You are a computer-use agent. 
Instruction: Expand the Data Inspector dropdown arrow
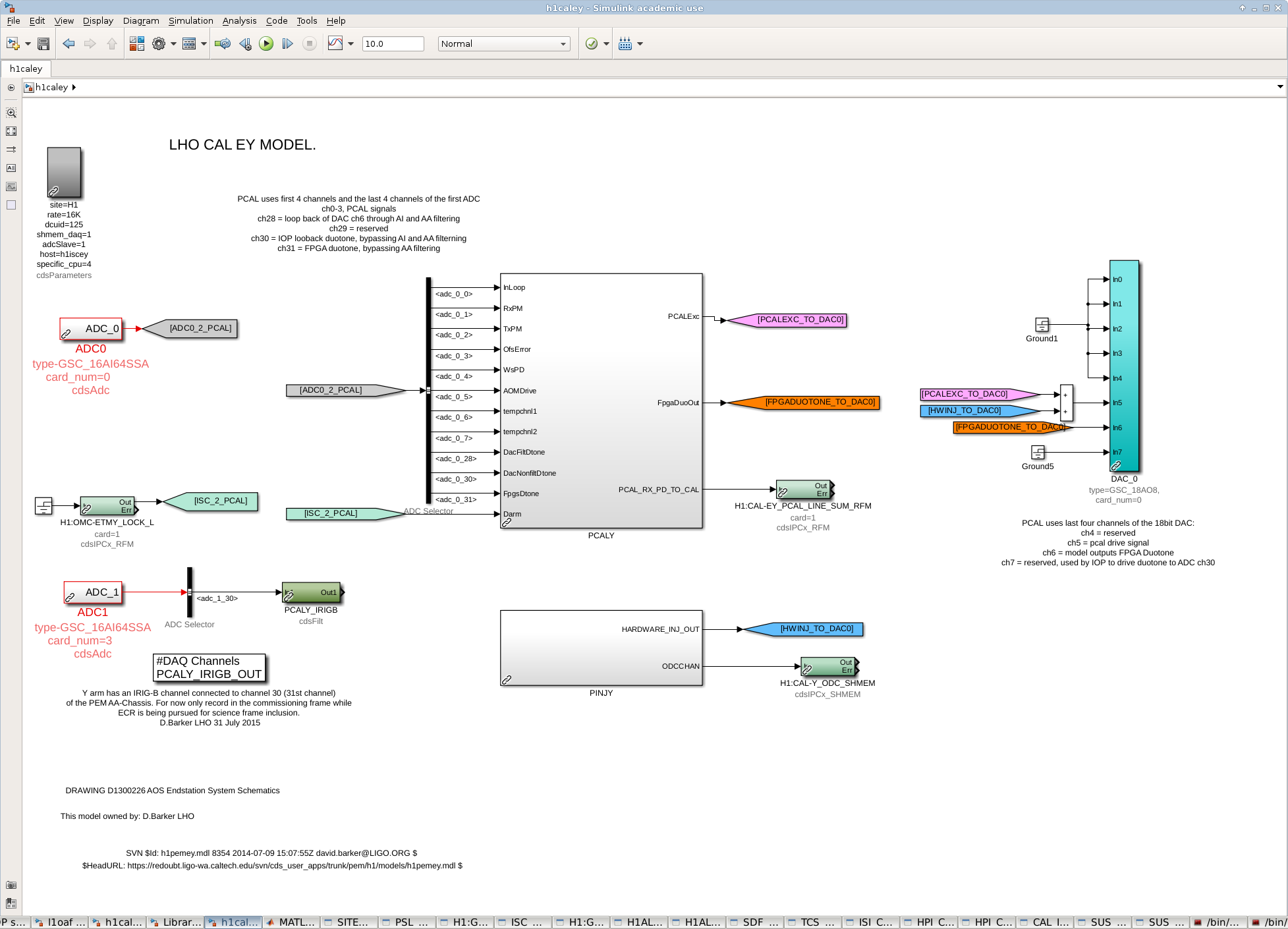(350, 43)
